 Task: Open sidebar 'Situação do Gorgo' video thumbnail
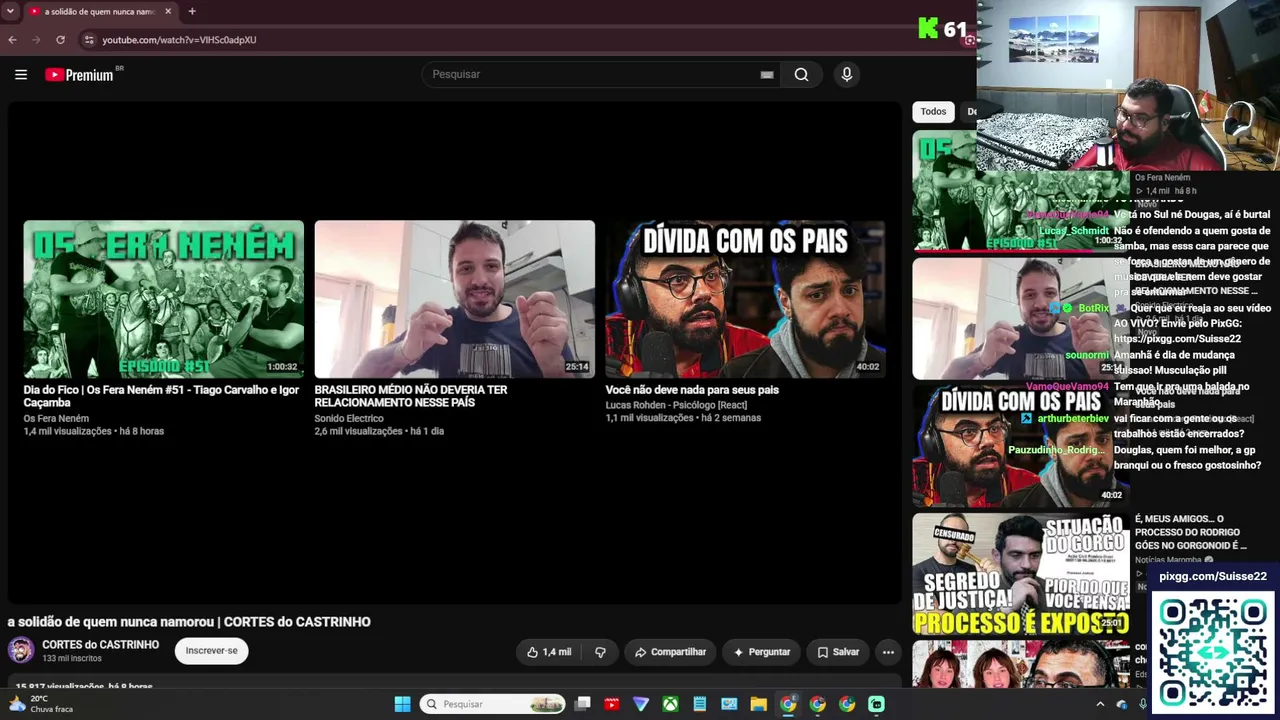[1020, 574]
